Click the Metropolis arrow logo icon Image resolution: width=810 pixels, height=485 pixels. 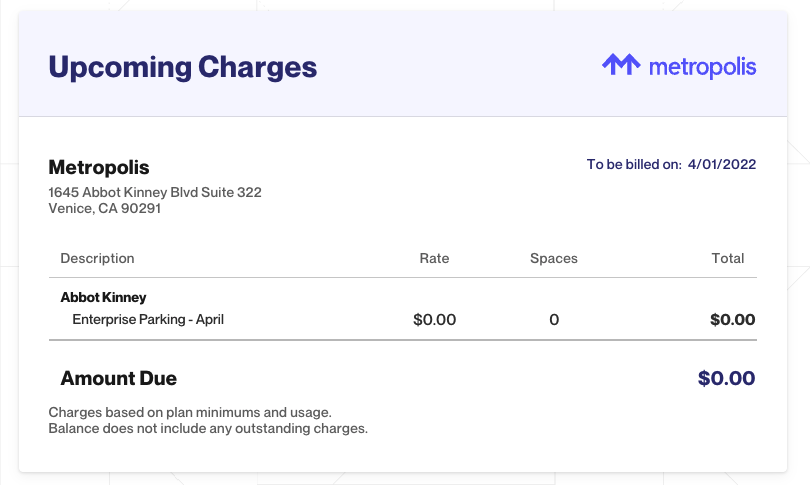(x=621, y=65)
